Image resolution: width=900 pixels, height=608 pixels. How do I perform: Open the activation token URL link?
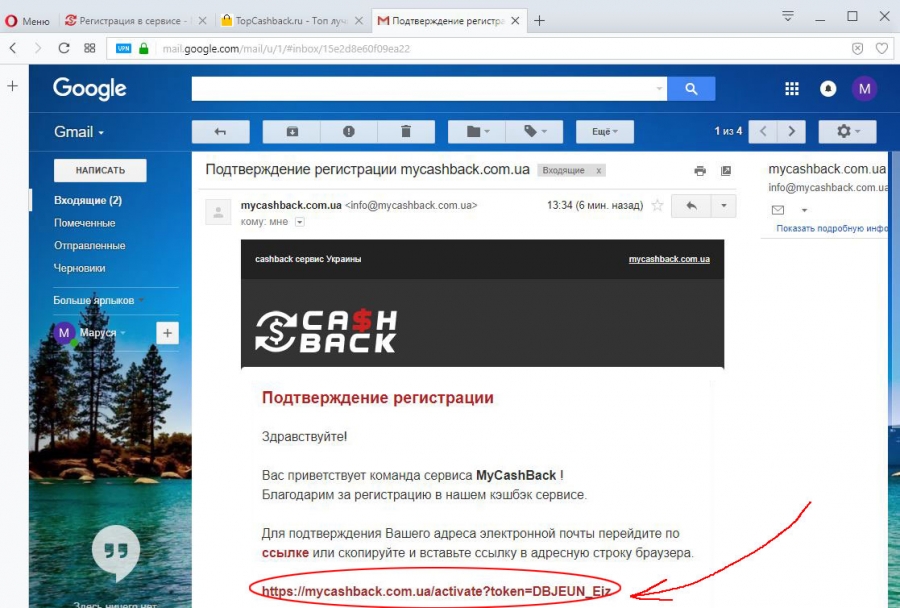pyautogui.click(x=436, y=591)
